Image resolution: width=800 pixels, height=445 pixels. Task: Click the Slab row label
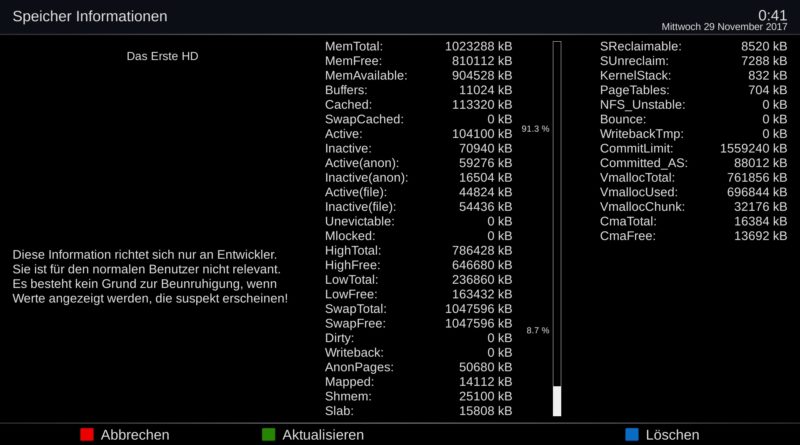(x=339, y=411)
